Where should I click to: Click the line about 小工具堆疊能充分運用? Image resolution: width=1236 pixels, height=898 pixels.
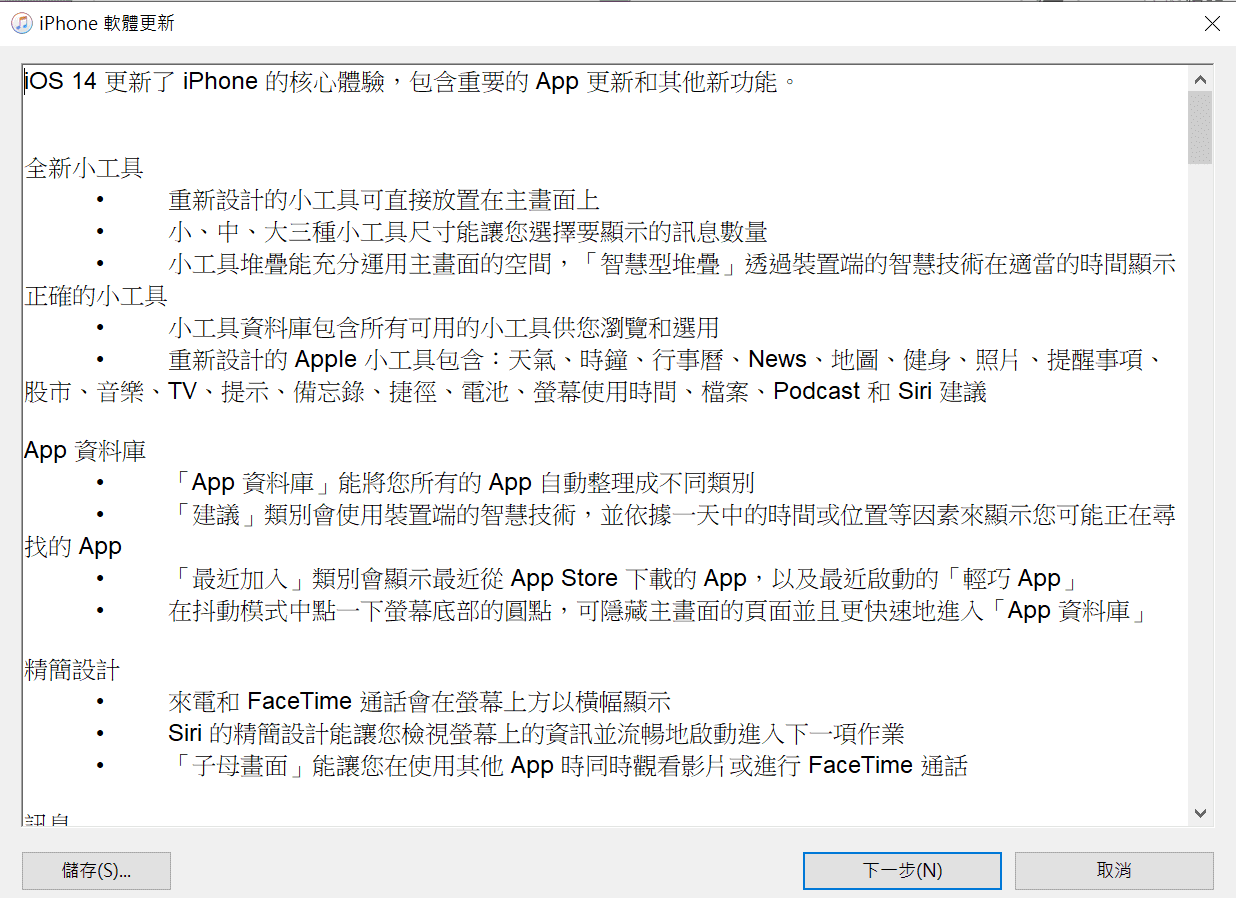pos(672,264)
